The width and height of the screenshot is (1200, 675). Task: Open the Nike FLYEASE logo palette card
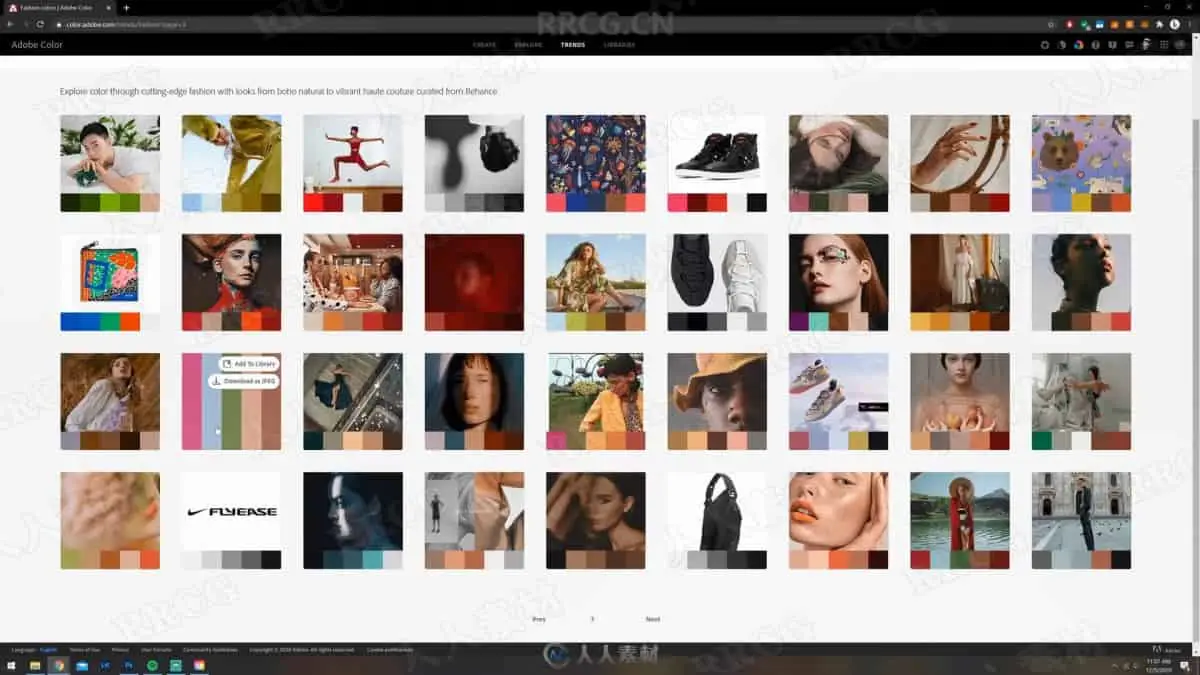click(x=231, y=520)
